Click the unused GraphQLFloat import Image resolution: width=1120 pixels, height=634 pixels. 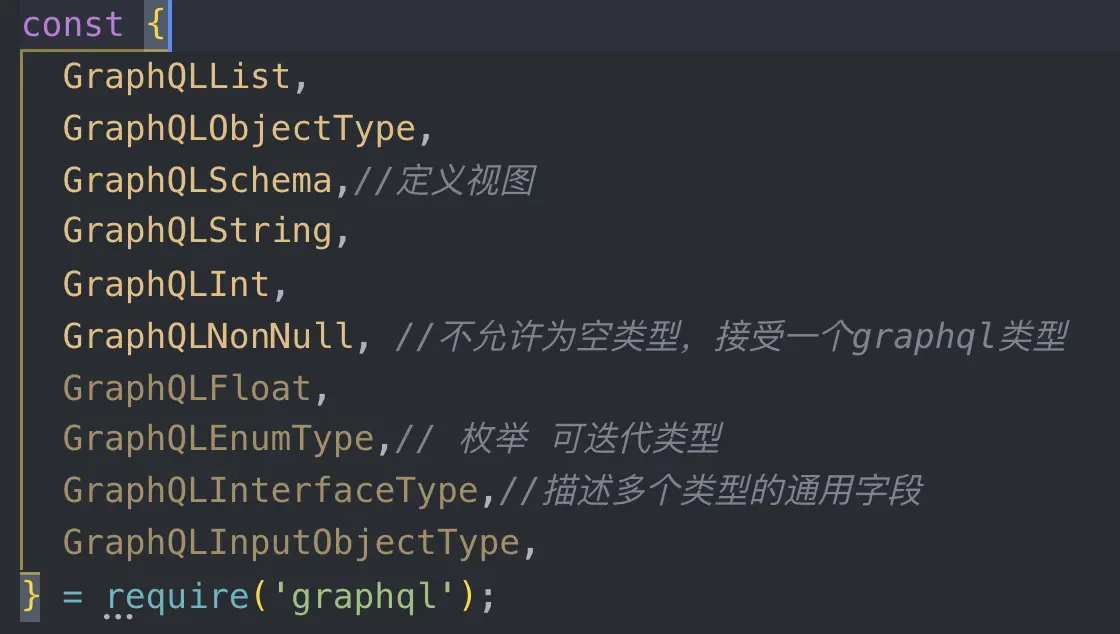pyautogui.click(x=186, y=388)
